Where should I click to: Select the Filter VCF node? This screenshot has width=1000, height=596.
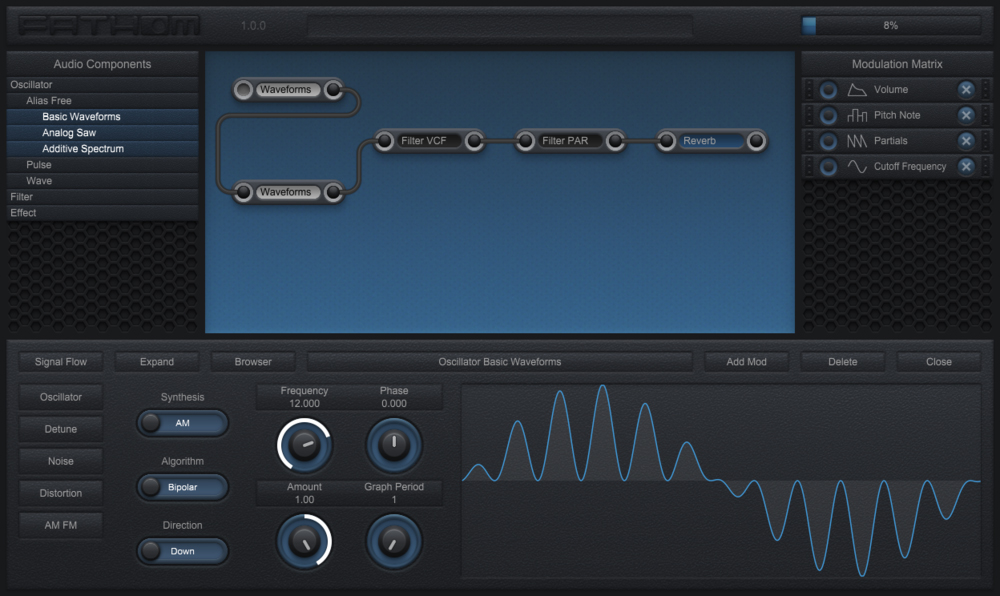(x=429, y=141)
